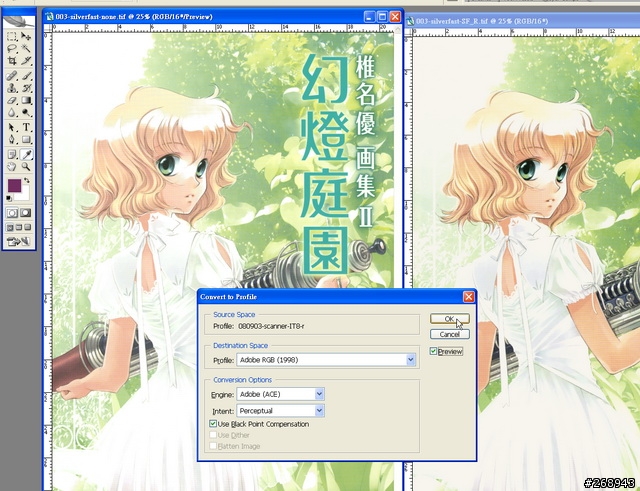This screenshot has width=640, height=491.
Task: Click the Conversion Options group label
Action: point(242,380)
